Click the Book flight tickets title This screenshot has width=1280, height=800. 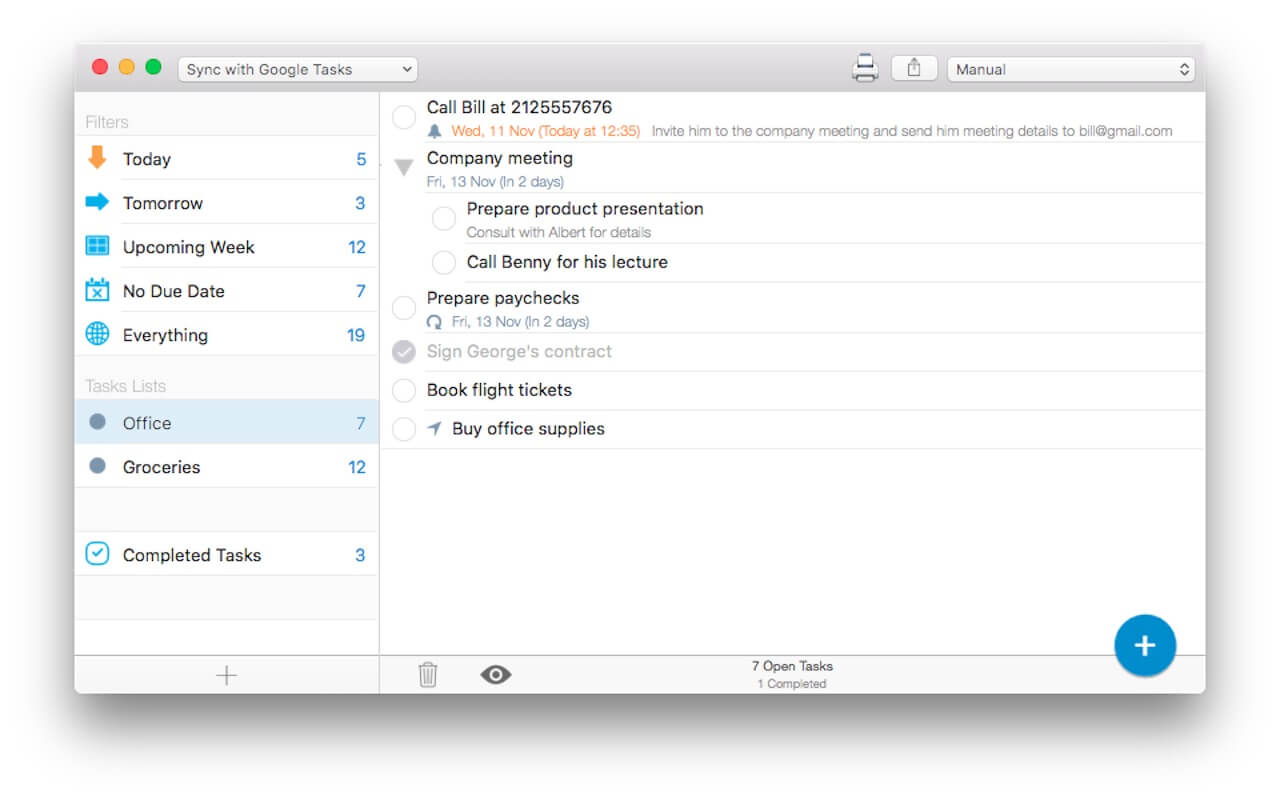[x=499, y=390]
